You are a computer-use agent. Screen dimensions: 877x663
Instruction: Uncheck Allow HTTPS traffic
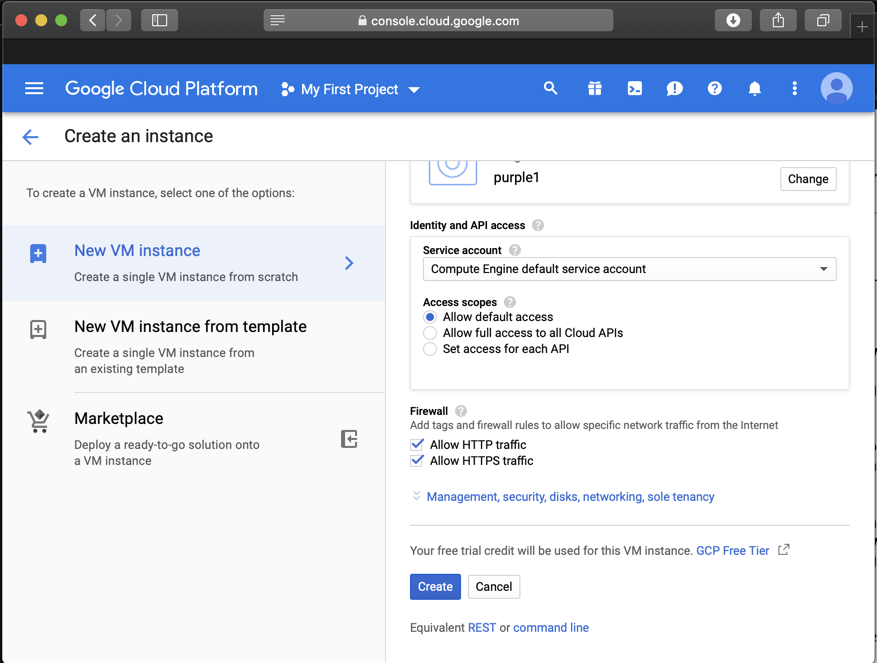[x=417, y=461]
